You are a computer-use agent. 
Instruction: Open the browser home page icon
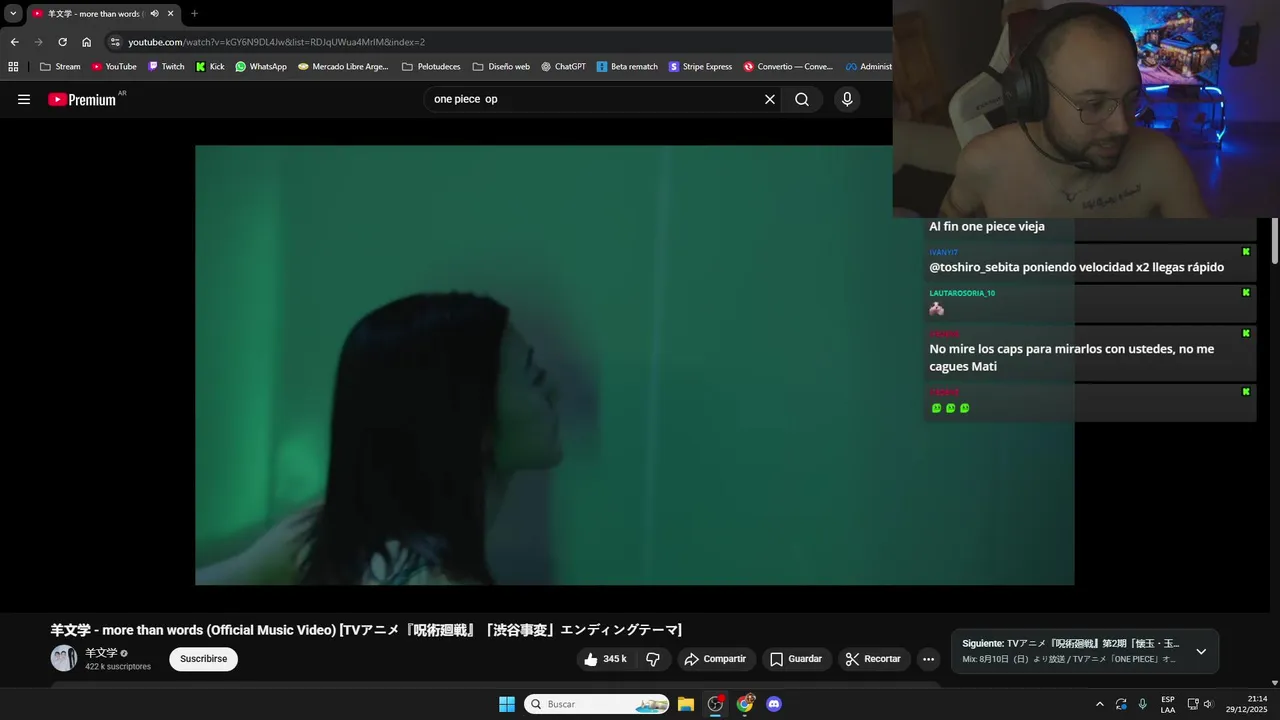tap(87, 42)
